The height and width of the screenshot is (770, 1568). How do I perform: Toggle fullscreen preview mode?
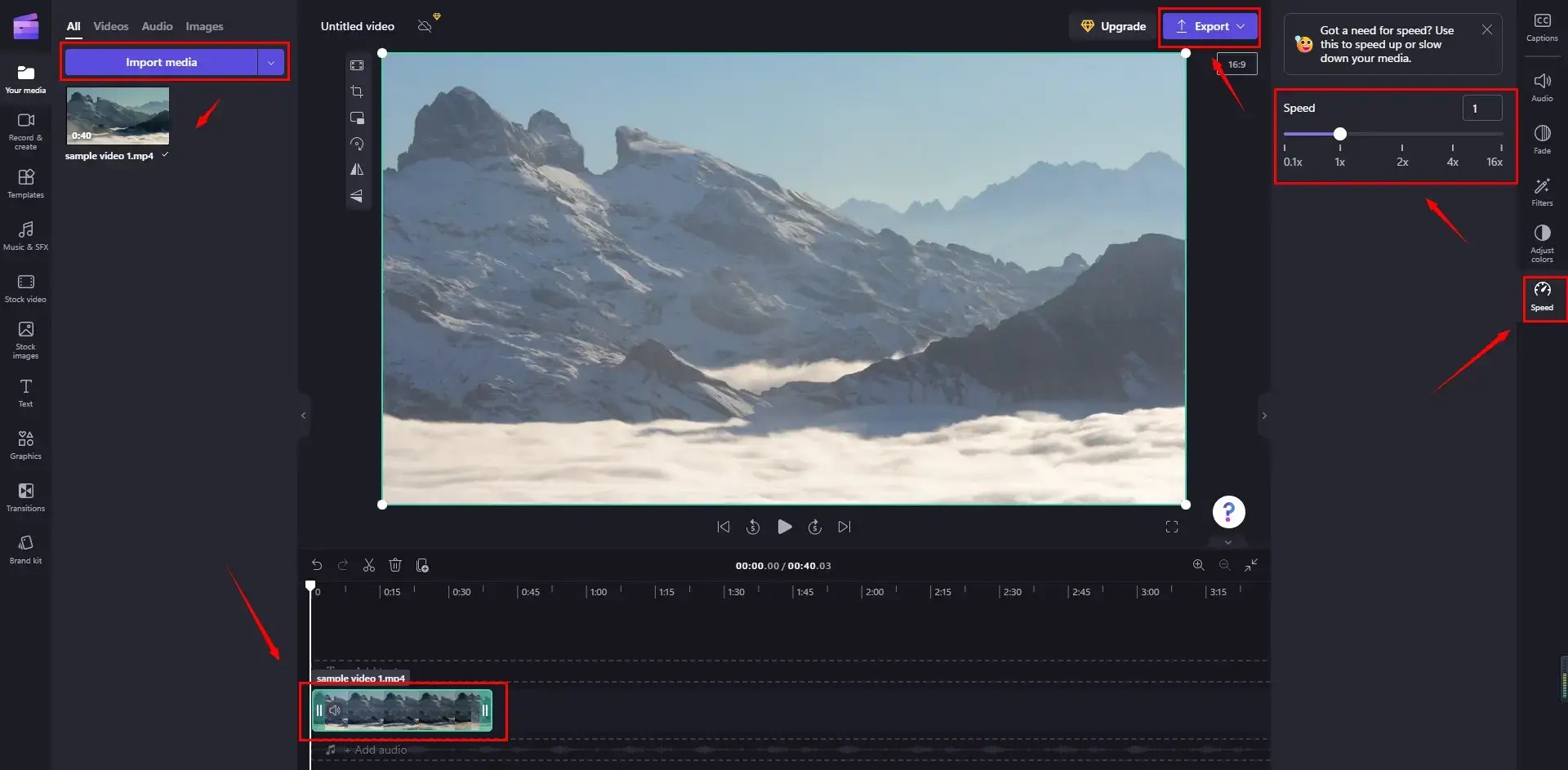click(x=1172, y=527)
